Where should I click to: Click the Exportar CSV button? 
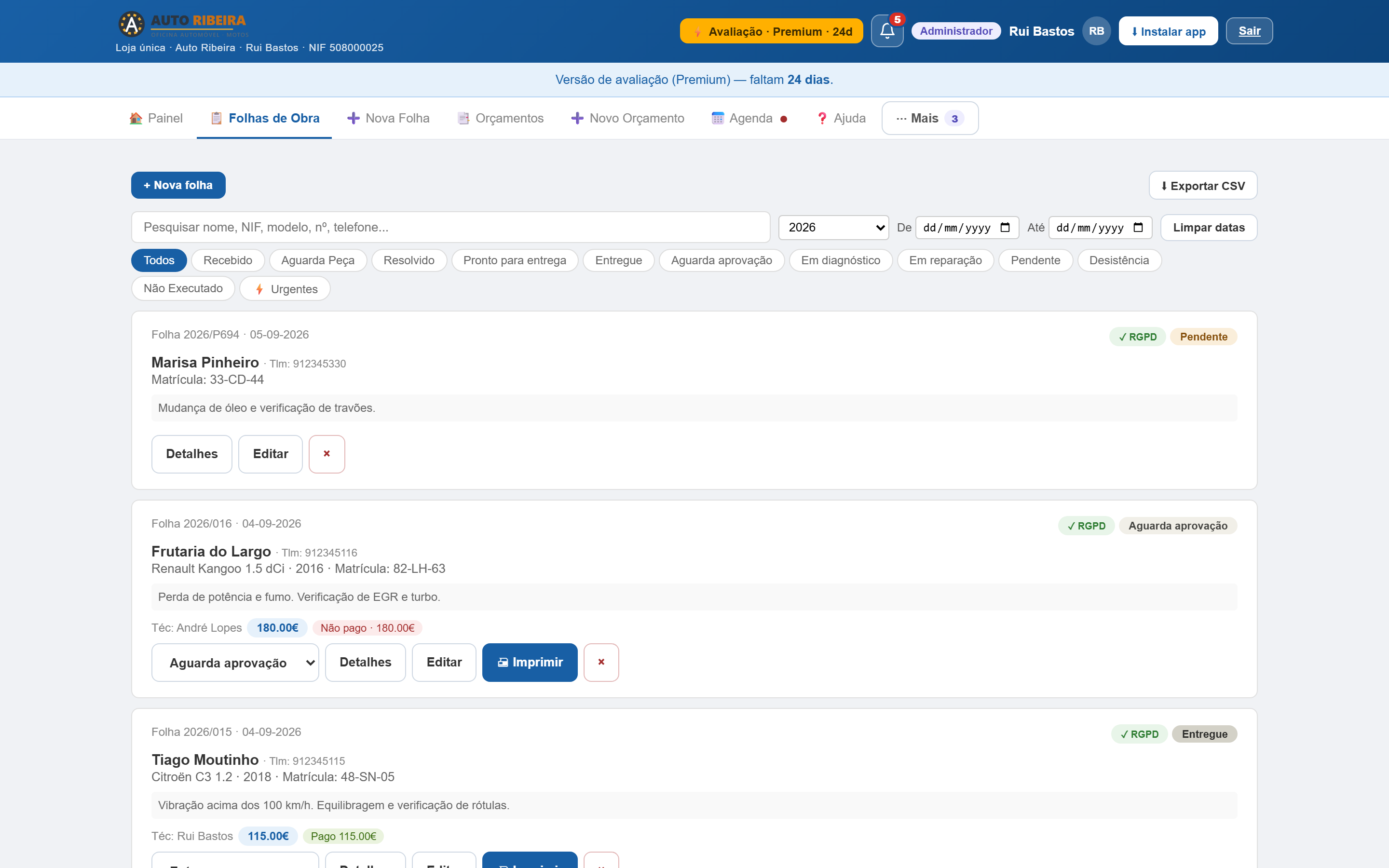pos(1203,186)
